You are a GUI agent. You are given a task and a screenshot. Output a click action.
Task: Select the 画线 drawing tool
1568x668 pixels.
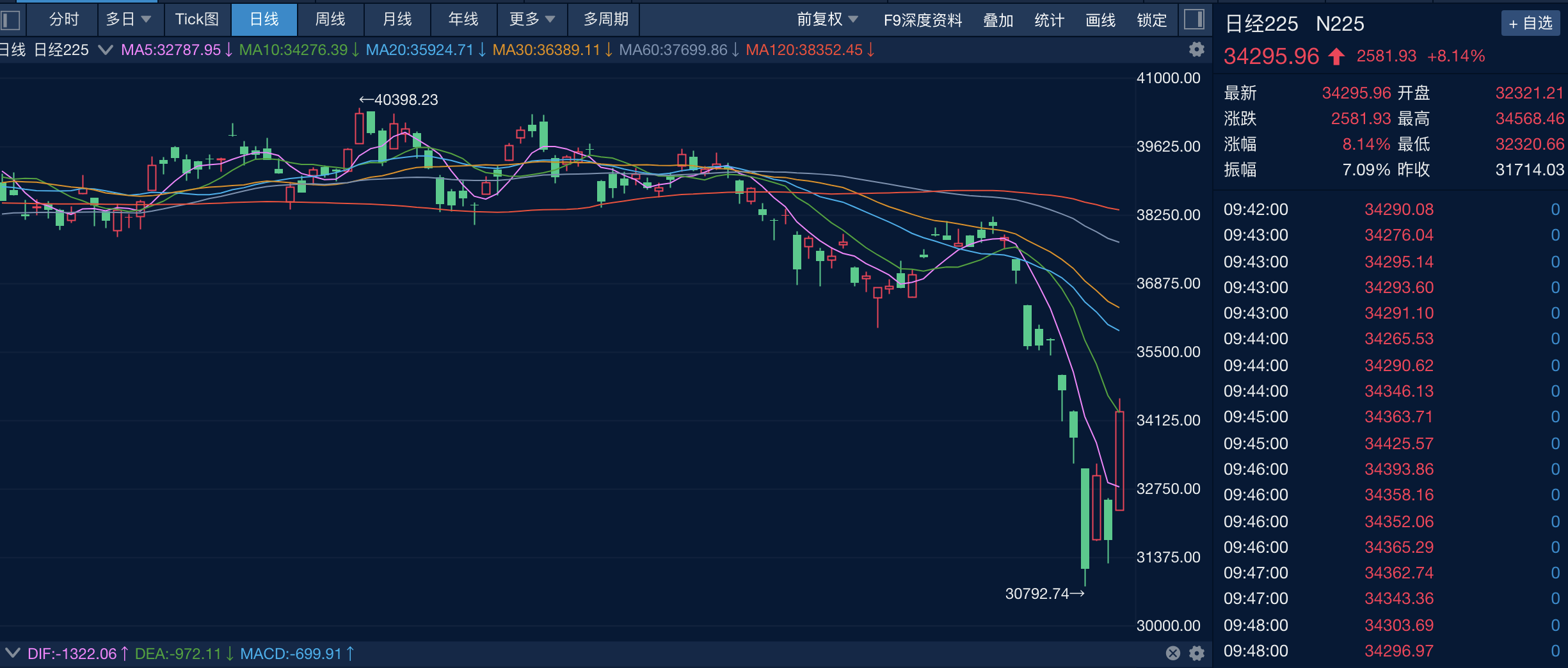pyautogui.click(x=1100, y=20)
